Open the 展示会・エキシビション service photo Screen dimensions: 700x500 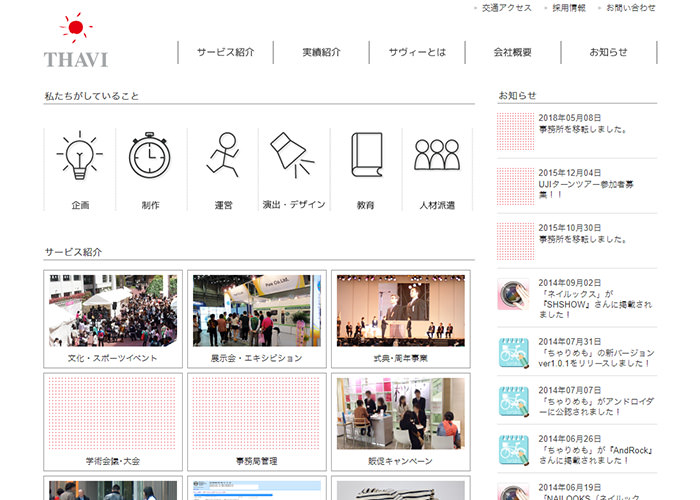[257, 311]
